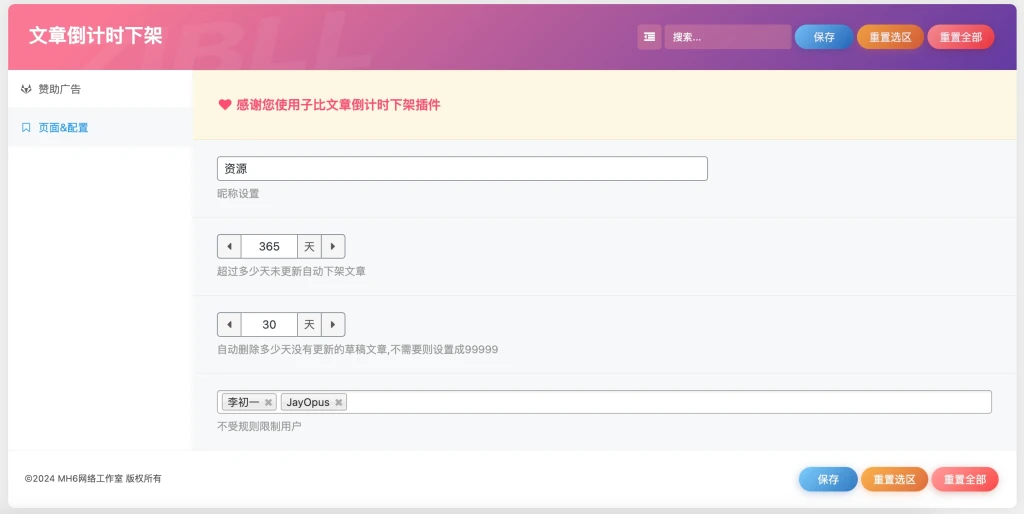Click the expand-all list icon beside search
The image size is (1024, 514).
pyautogui.click(x=650, y=37)
